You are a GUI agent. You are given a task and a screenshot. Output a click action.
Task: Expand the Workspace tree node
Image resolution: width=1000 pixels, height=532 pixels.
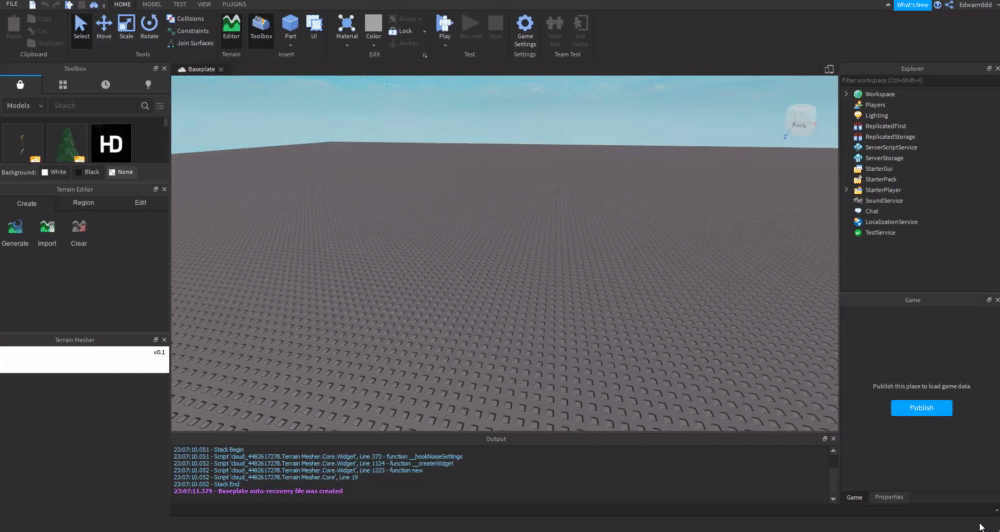pyautogui.click(x=846, y=94)
